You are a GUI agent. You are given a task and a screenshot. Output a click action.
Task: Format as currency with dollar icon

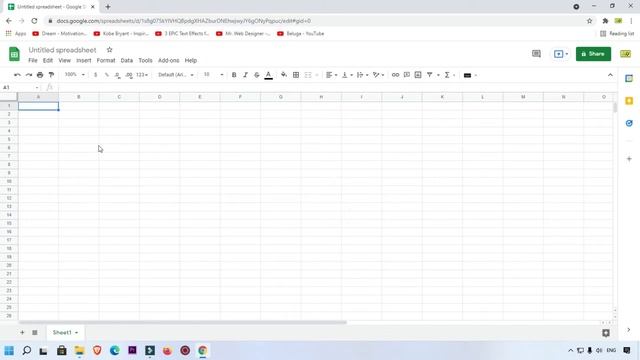(x=96, y=75)
